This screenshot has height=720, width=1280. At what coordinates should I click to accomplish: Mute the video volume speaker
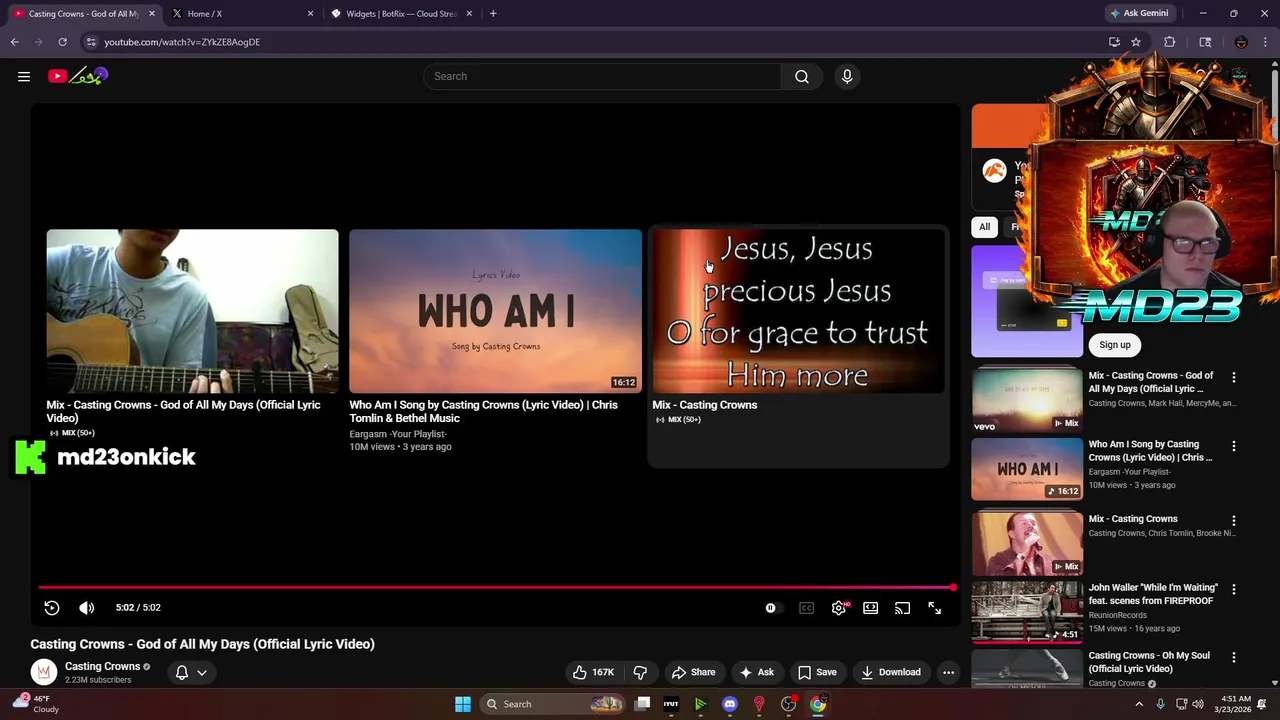(87, 608)
